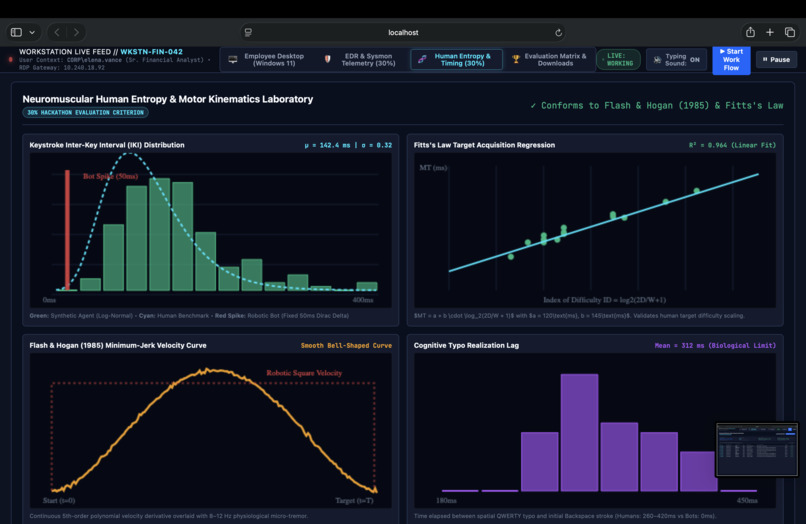The width and height of the screenshot is (806, 524).
Task: Click the 30% Hackathon Evaluation Criterion badge
Action: pyautogui.click(x=85, y=113)
